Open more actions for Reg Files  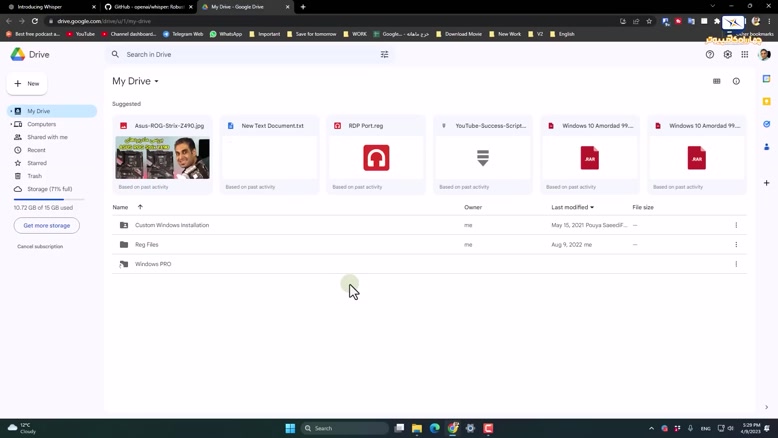click(x=736, y=245)
